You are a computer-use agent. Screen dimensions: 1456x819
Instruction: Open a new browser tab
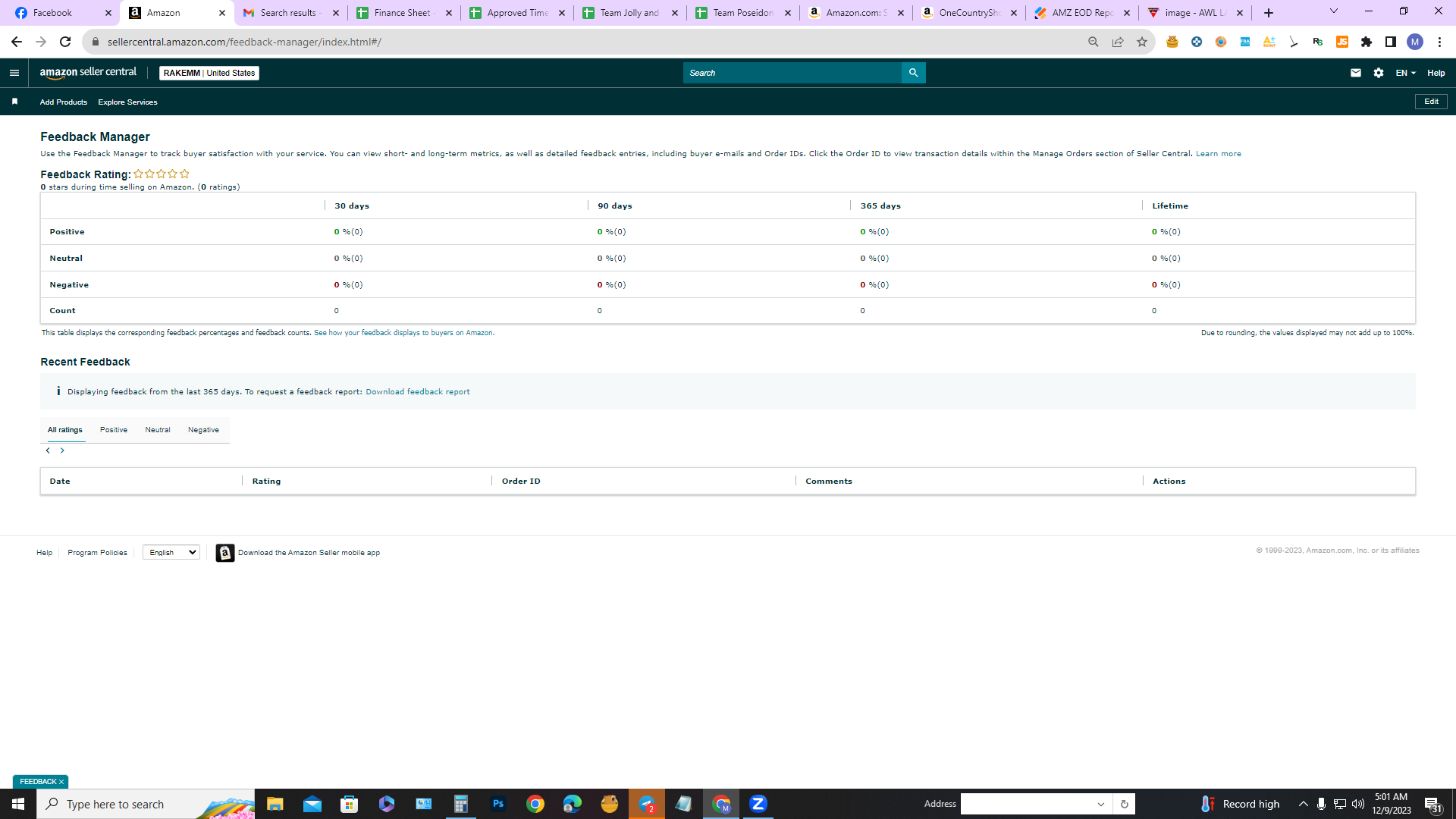1268,13
